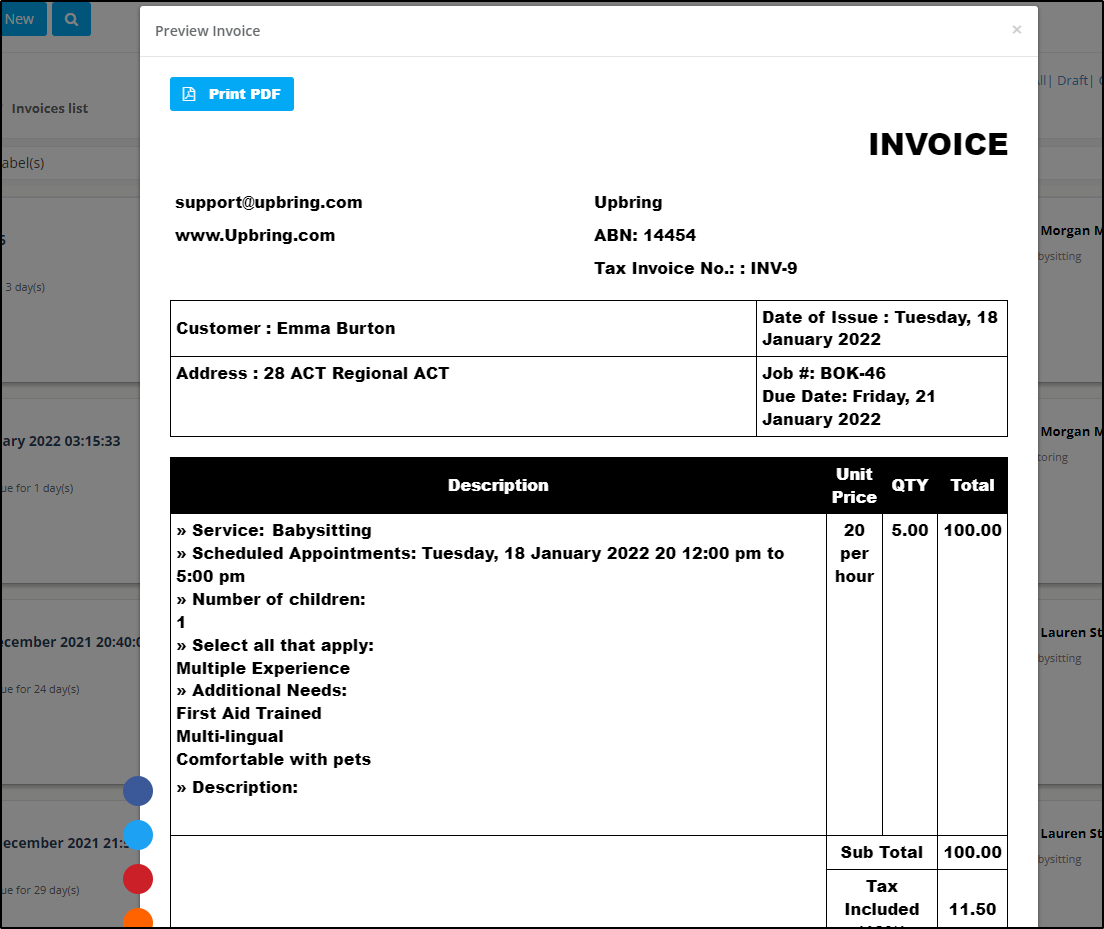This screenshot has height=929, width=1104.
Task: Click www.Upbring.com website text
Action: (255, 235)
